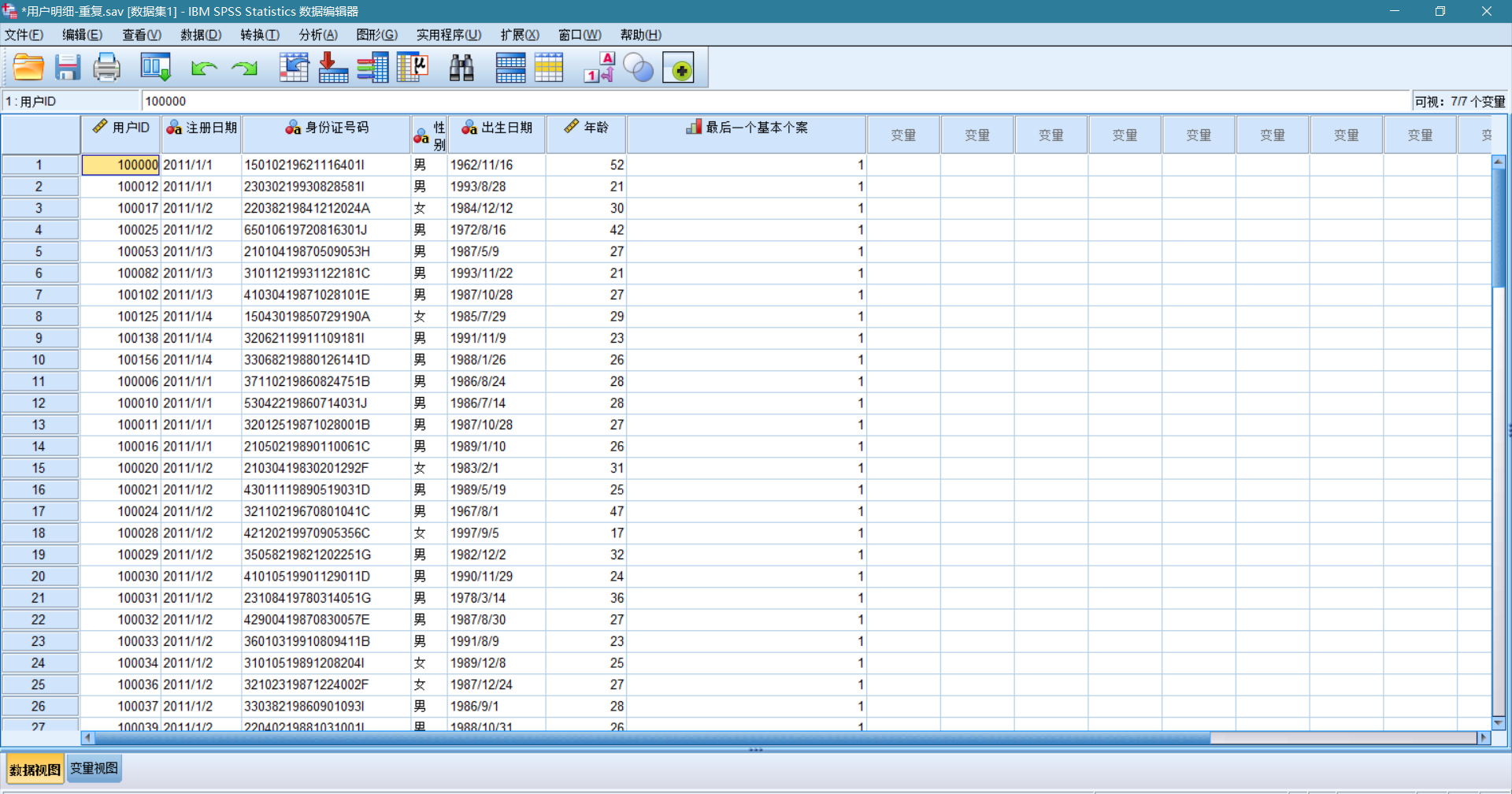Click the green plus customize toolbar icon
Screen dimensions: 1512x794
pos(678,69)
